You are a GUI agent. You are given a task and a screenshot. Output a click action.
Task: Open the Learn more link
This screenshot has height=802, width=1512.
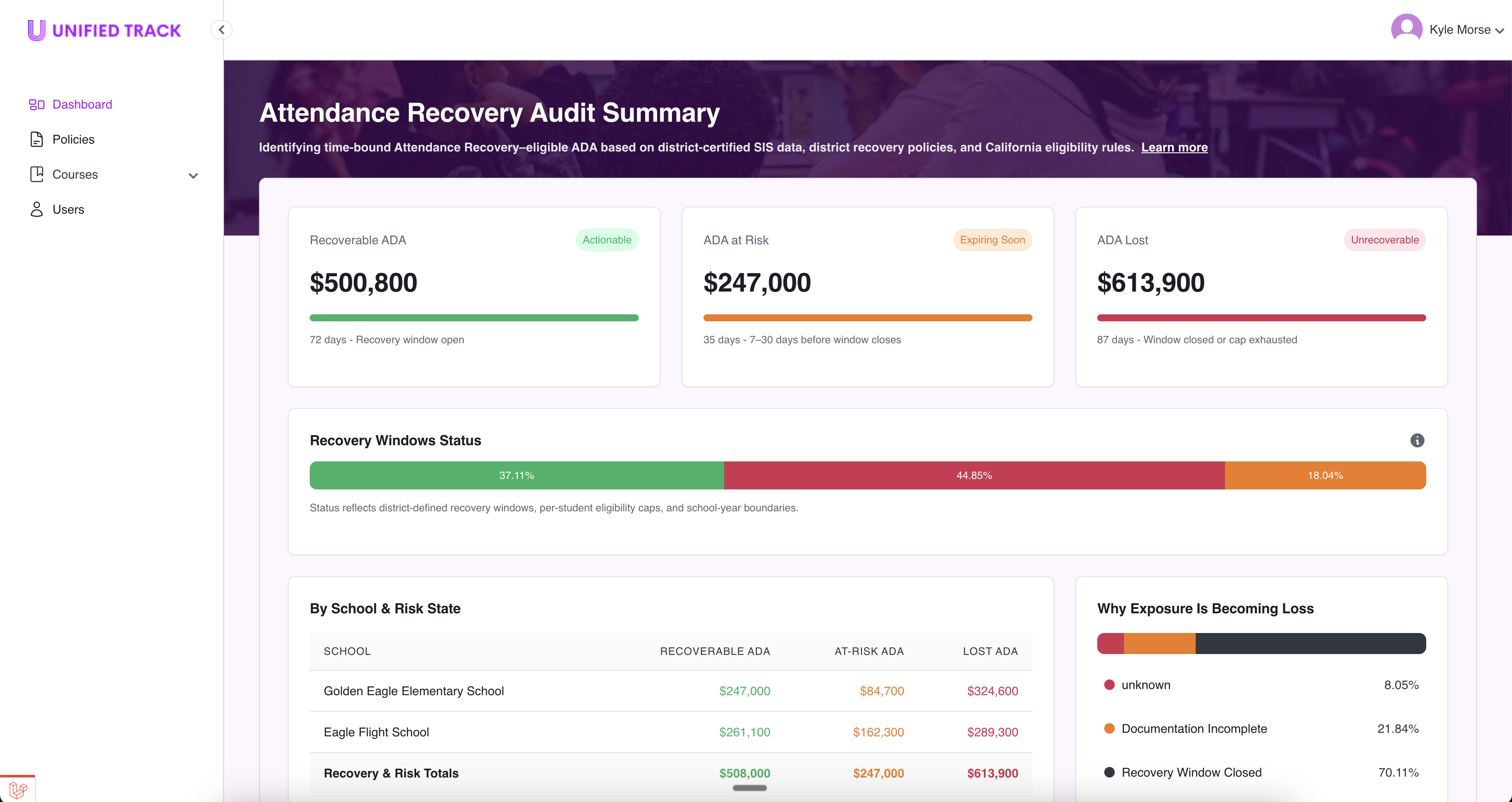point(1174,148)
